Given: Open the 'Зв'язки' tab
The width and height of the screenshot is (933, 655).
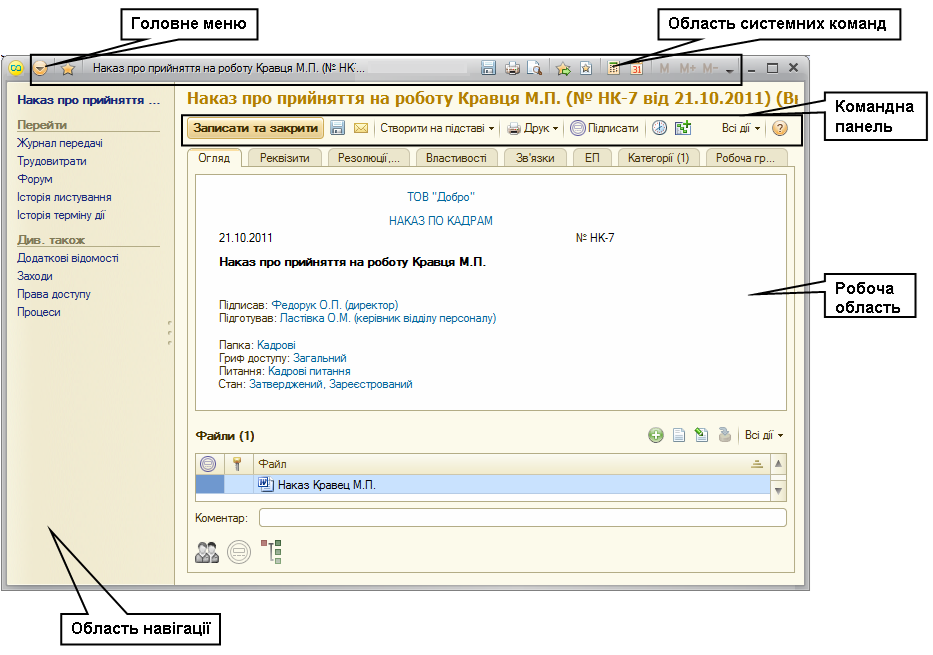Looking at the screenshot, I should (535, 158).
